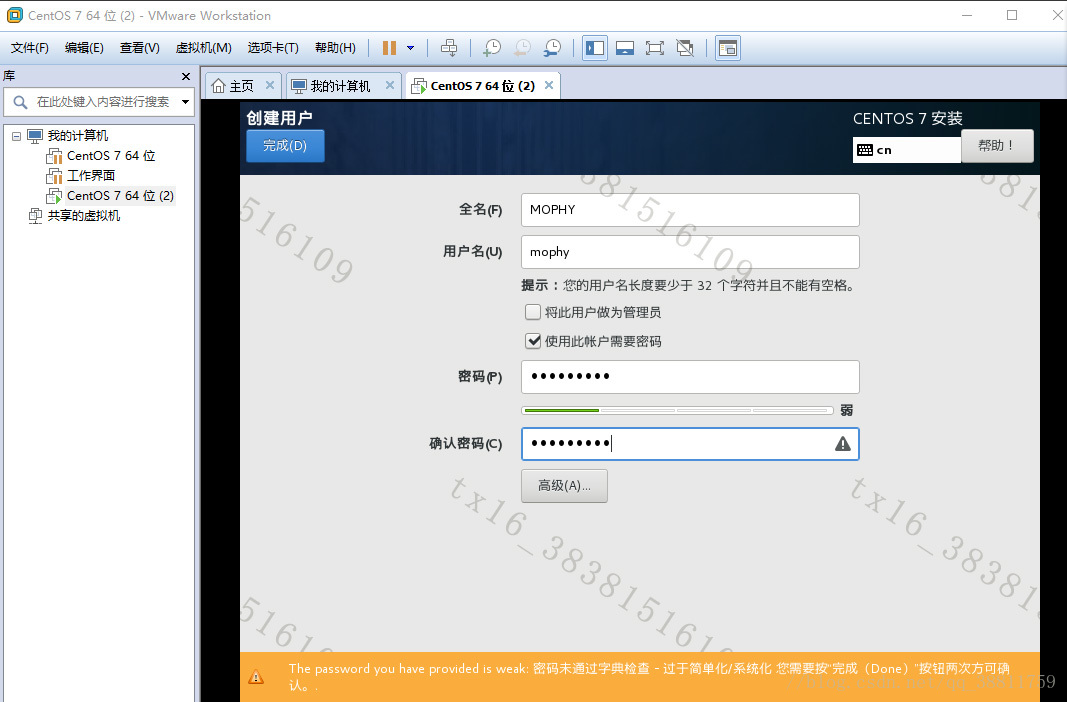This screenshot has height=702, width=1067.
Task: Click the Unity mode toolbar icon
Action: pos(685,48)
